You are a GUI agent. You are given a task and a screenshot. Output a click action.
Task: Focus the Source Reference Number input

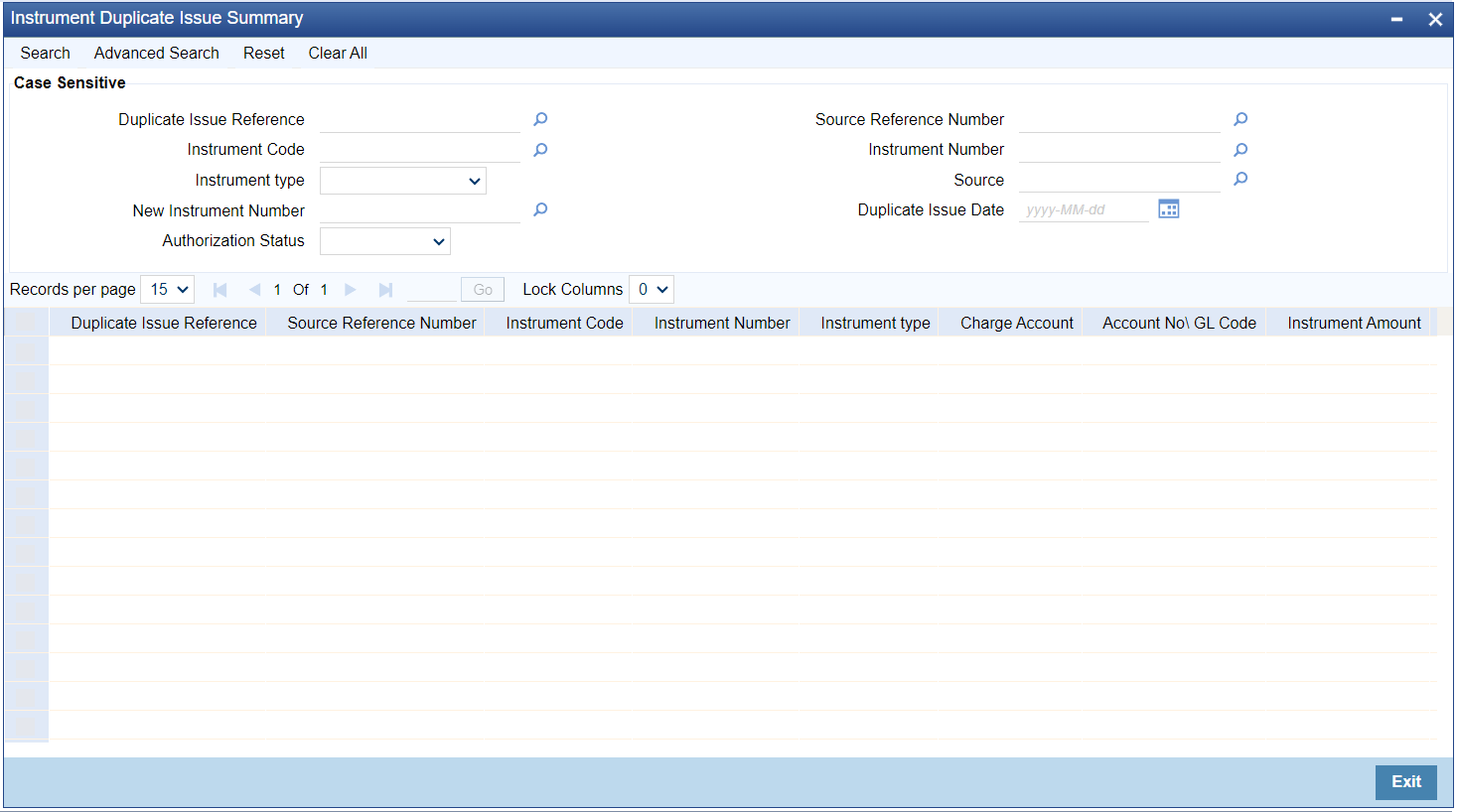[1119, 119]
